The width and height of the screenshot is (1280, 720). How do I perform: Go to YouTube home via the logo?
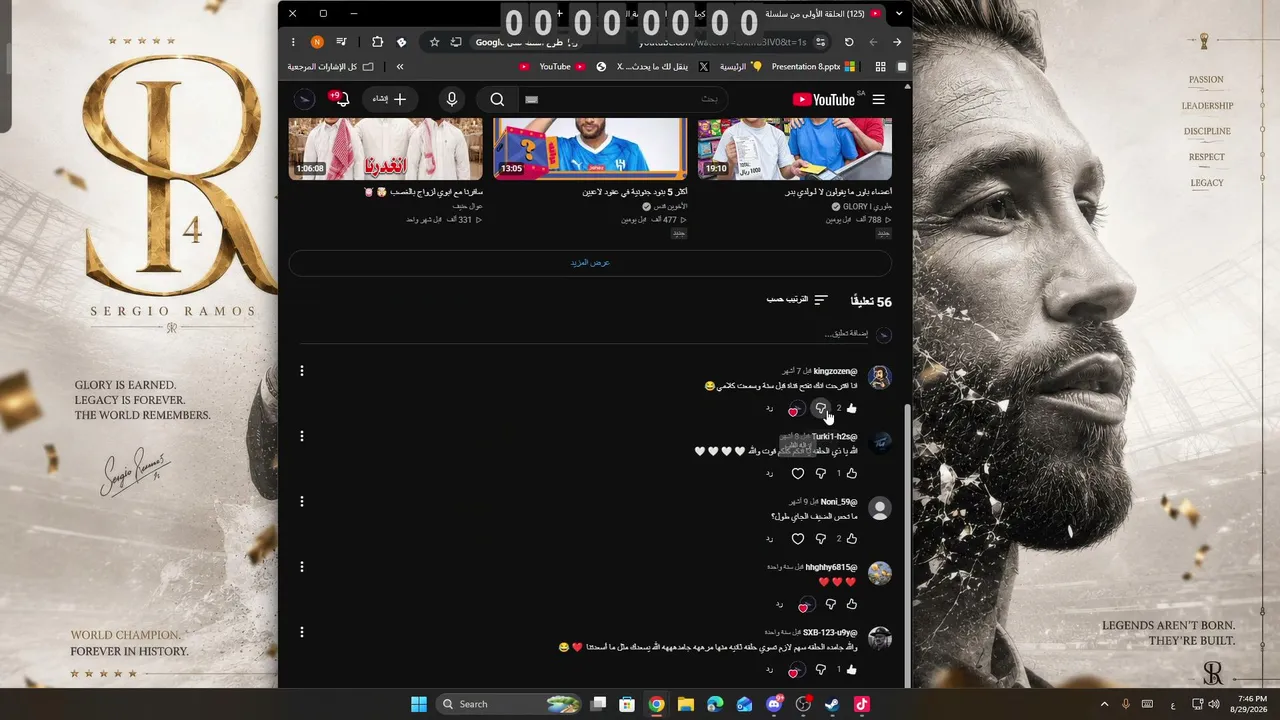(x=824, y=99)
